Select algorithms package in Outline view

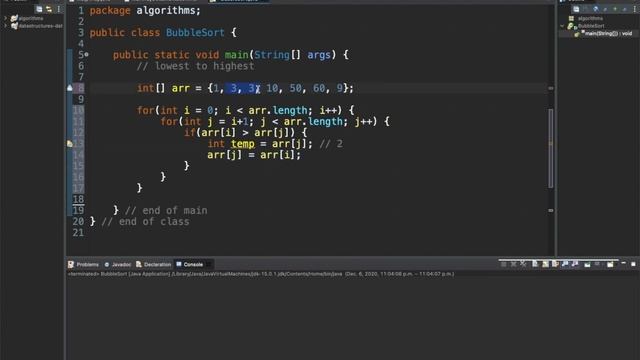coord(590,18)
